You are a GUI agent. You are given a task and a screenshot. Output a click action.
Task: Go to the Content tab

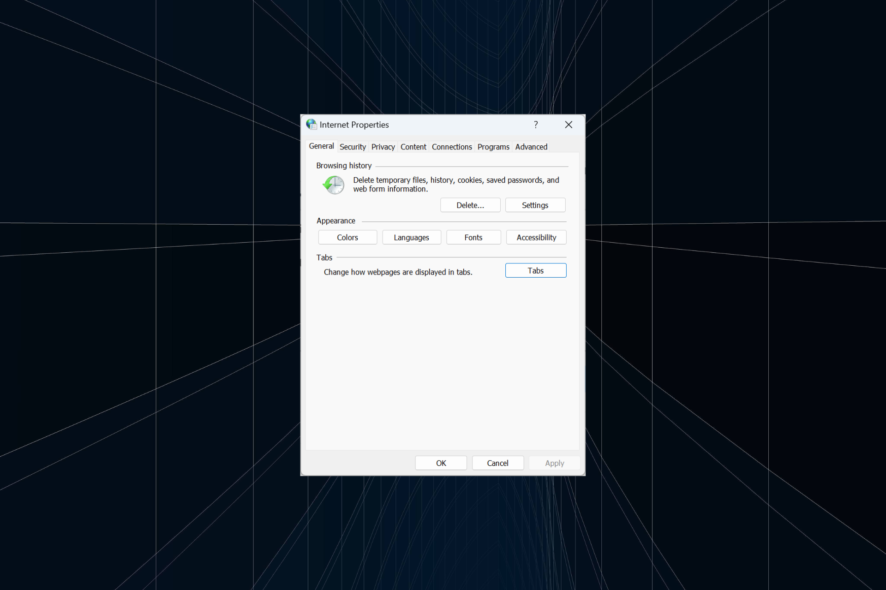pos(413,147)
